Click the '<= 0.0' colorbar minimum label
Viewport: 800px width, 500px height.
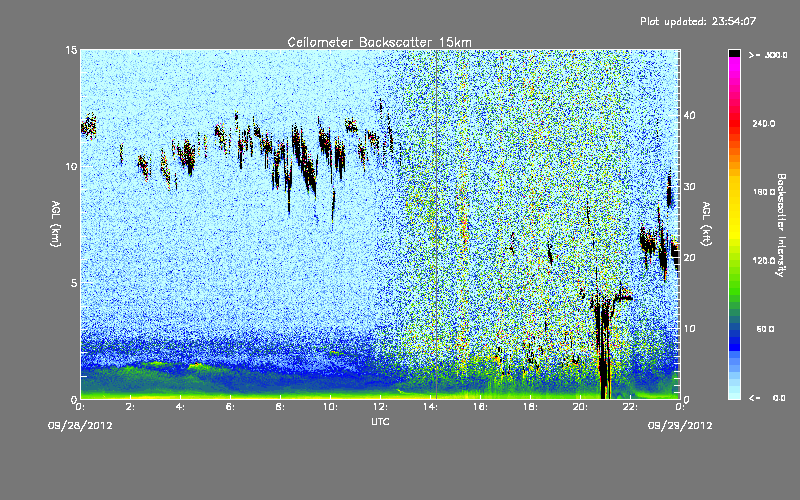tap(768, 397)
